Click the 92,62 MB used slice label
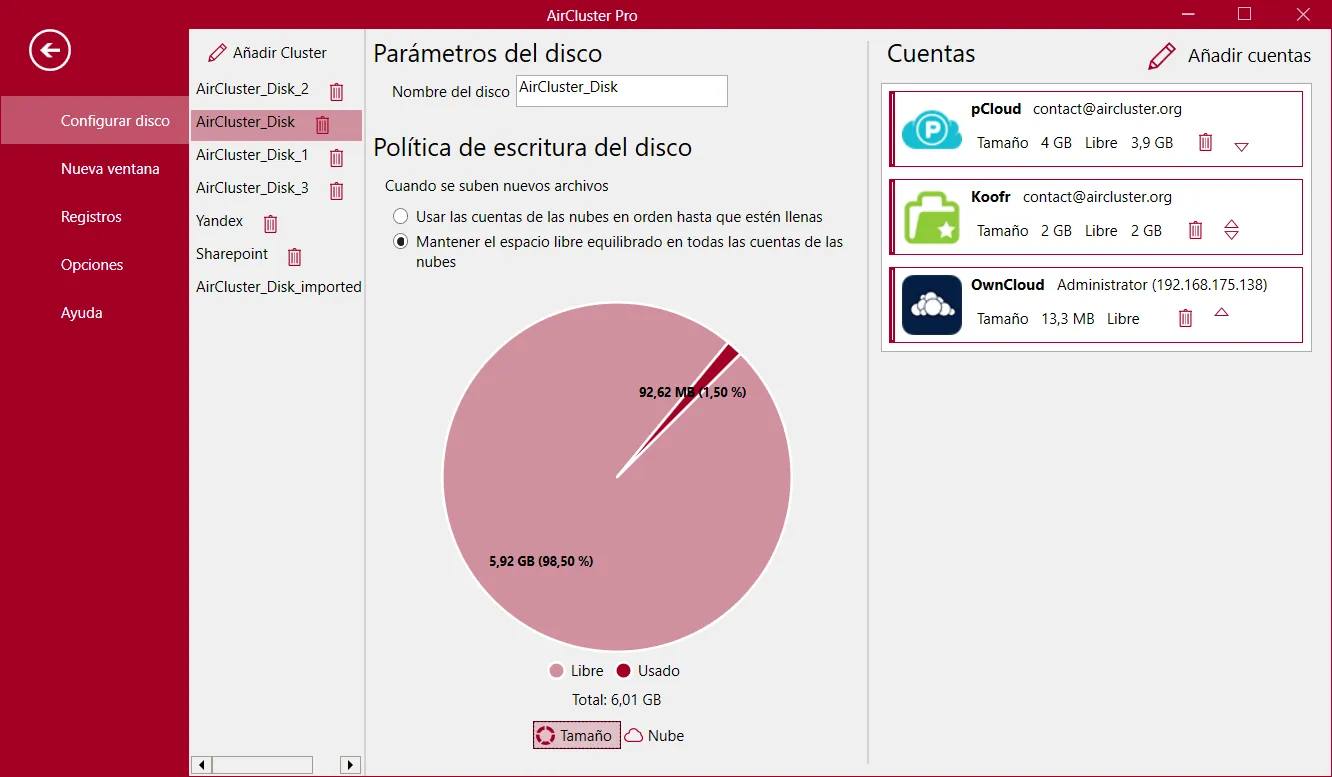 tap(692, 392)
